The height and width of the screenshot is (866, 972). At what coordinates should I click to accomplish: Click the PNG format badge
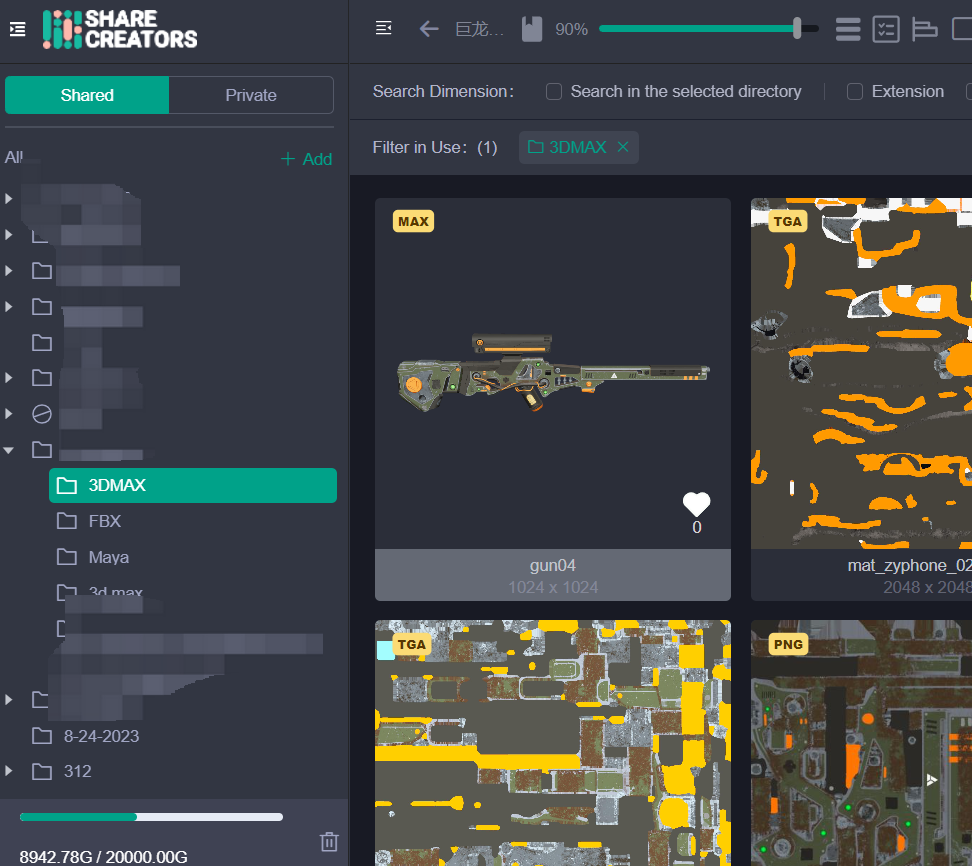788,645
